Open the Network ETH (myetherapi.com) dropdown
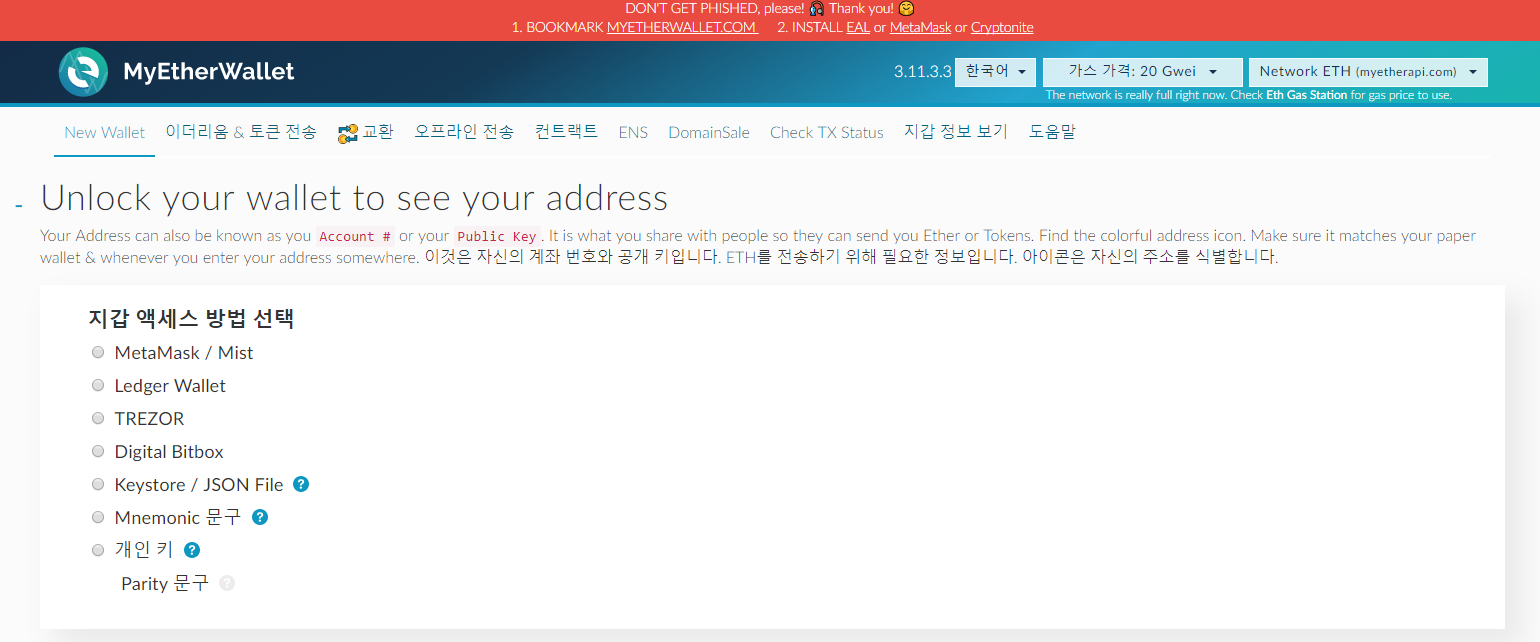The image size is (1540, 642). 1368,72
